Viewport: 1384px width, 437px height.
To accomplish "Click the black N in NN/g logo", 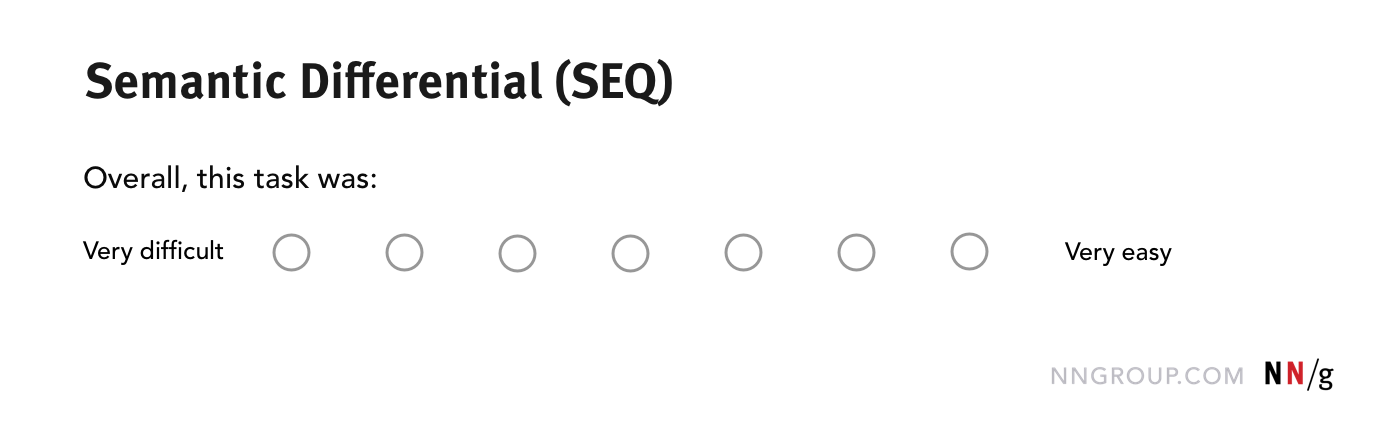I will (x=1274, y=375).
